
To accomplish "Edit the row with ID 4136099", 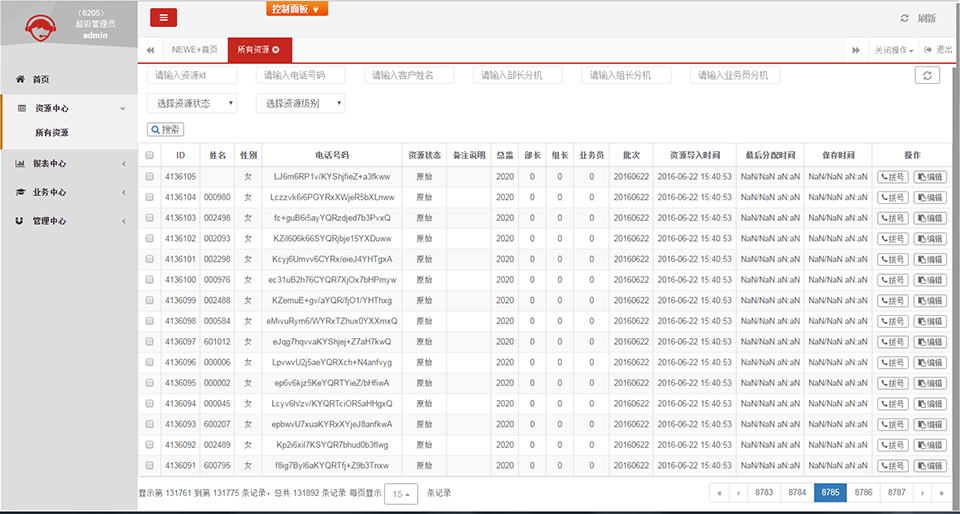I will click(930, 301).
